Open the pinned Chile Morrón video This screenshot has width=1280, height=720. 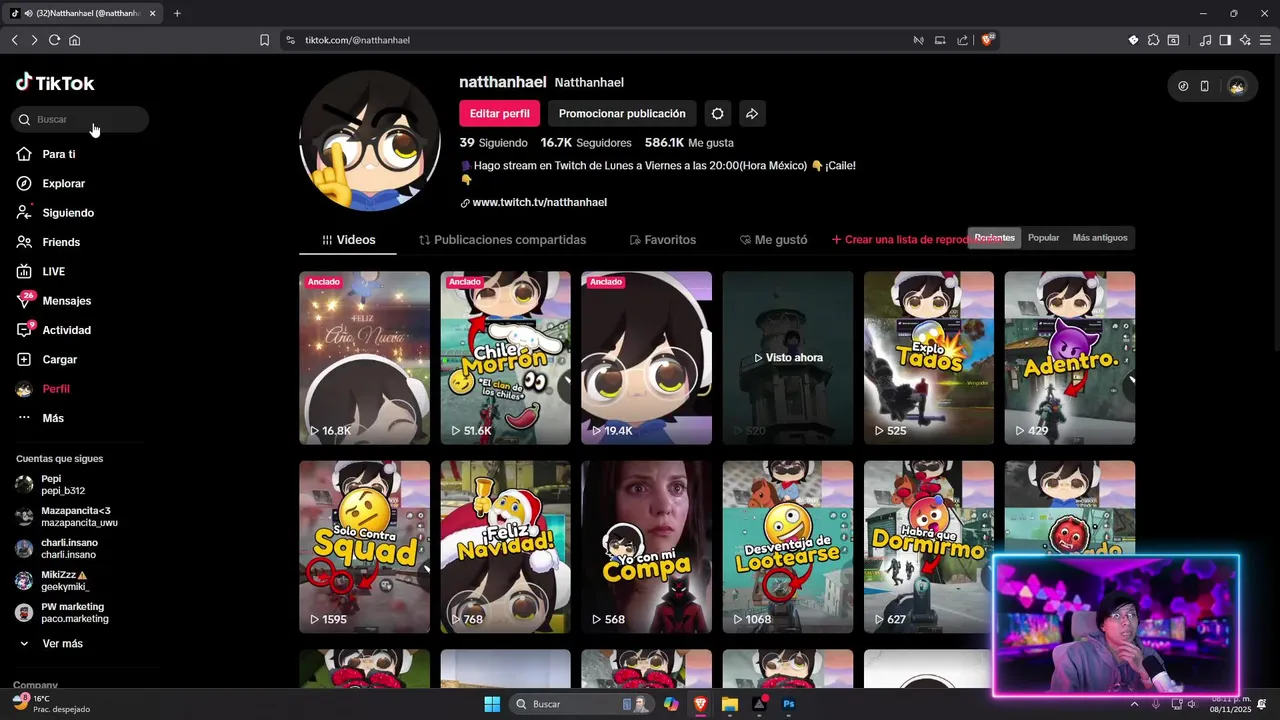click(505, 358)
